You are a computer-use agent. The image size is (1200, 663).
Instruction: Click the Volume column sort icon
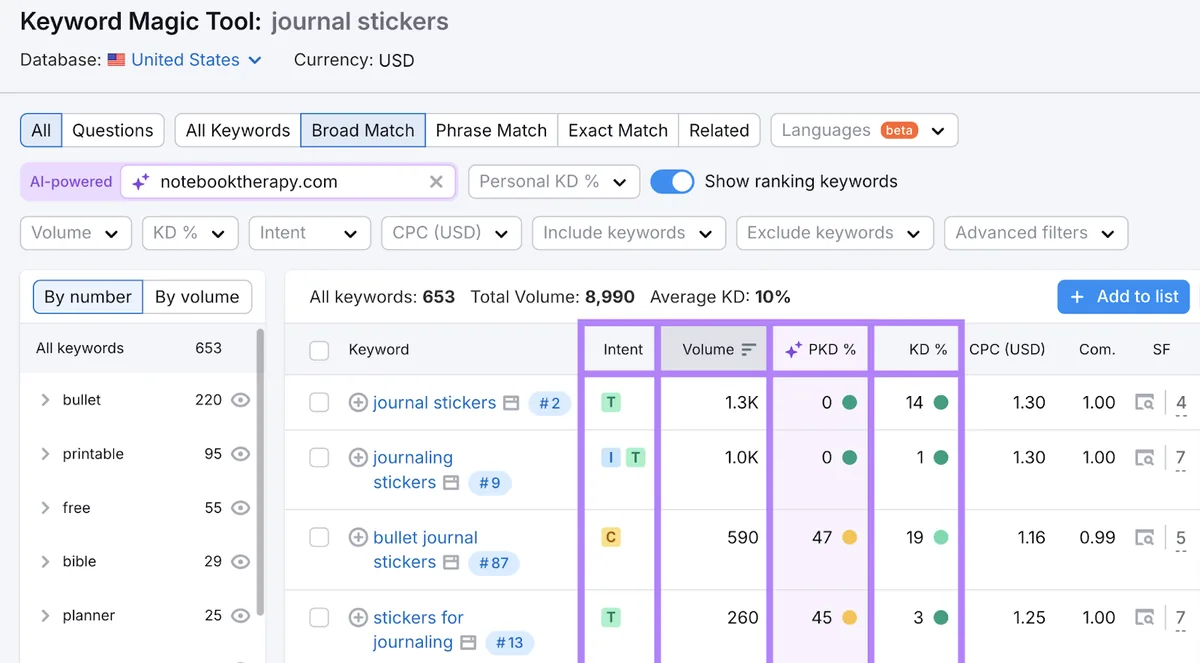point(748,350)
